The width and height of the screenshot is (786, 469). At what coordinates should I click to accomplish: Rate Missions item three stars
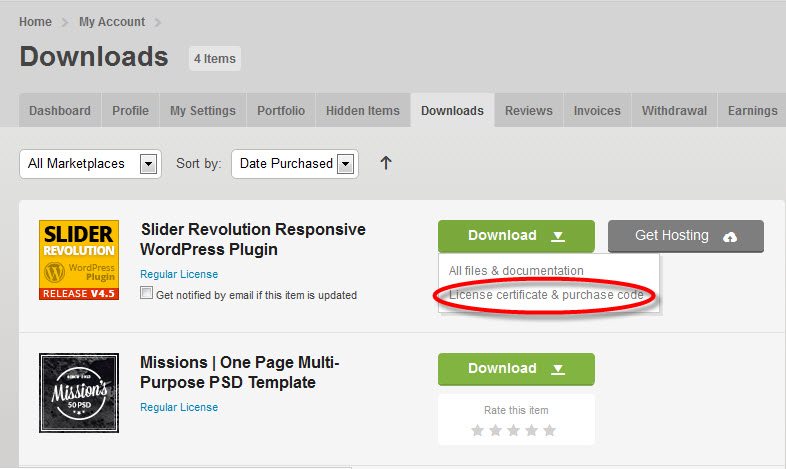(x=513, y=430)
